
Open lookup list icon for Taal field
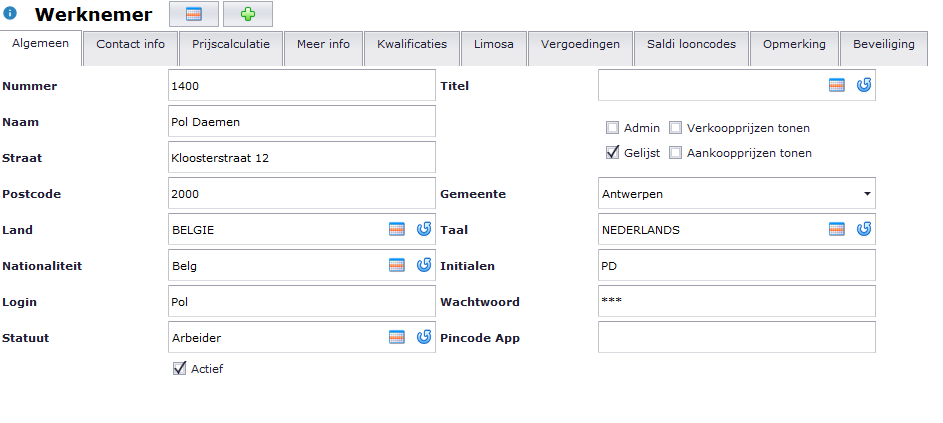837,229
